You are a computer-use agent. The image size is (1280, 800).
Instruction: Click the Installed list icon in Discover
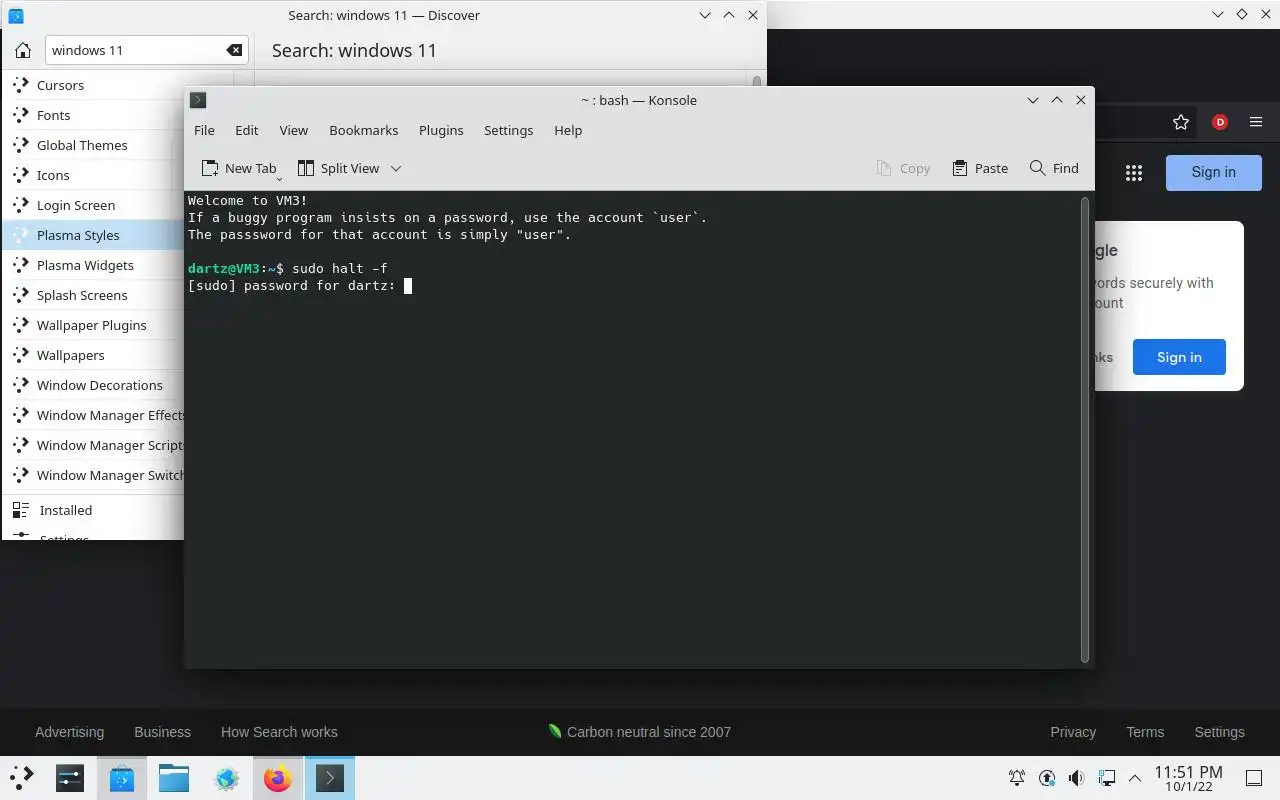click(x=21, y=510)
